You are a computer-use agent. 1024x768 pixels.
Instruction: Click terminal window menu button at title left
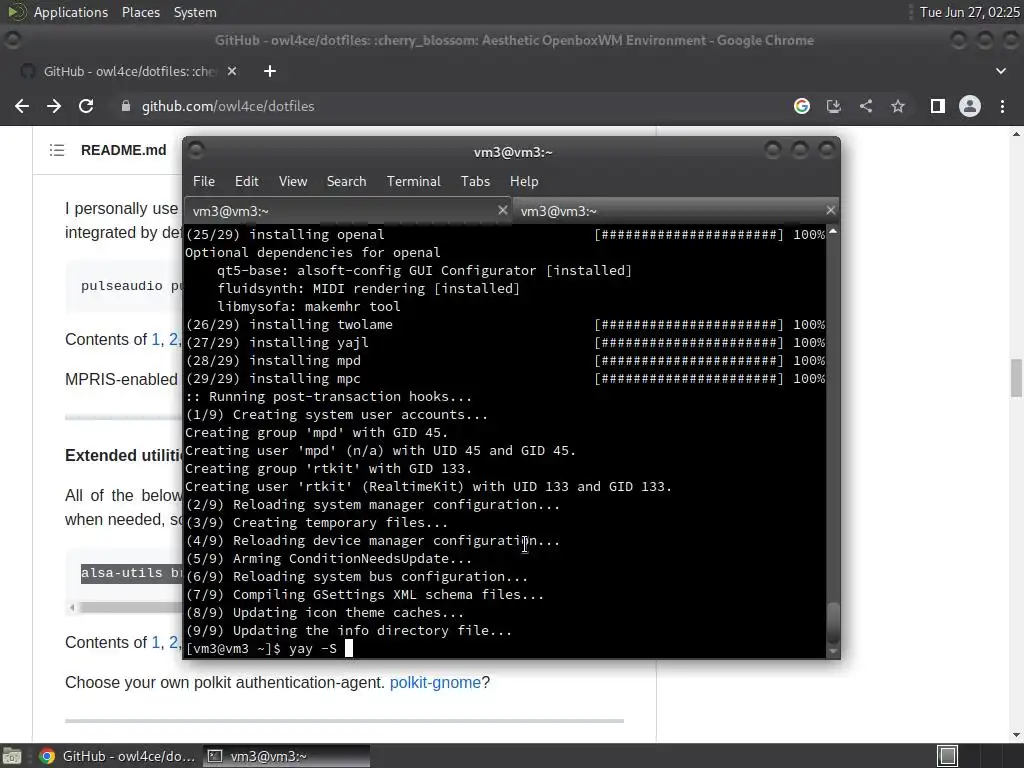[x=196, y=151]
